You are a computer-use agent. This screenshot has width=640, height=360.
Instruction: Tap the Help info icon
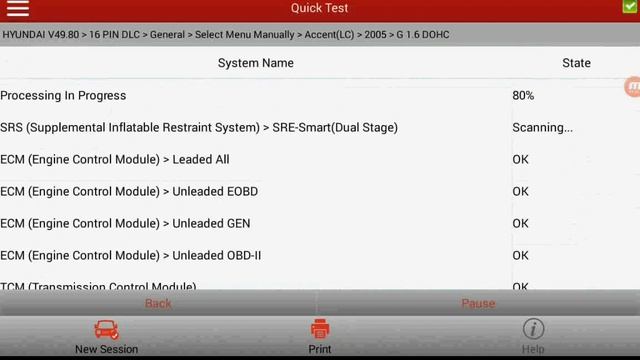533,329
